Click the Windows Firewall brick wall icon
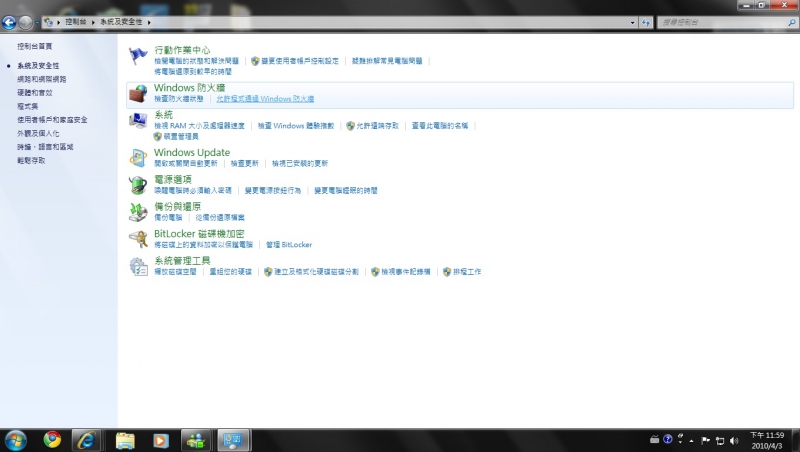 138,93
